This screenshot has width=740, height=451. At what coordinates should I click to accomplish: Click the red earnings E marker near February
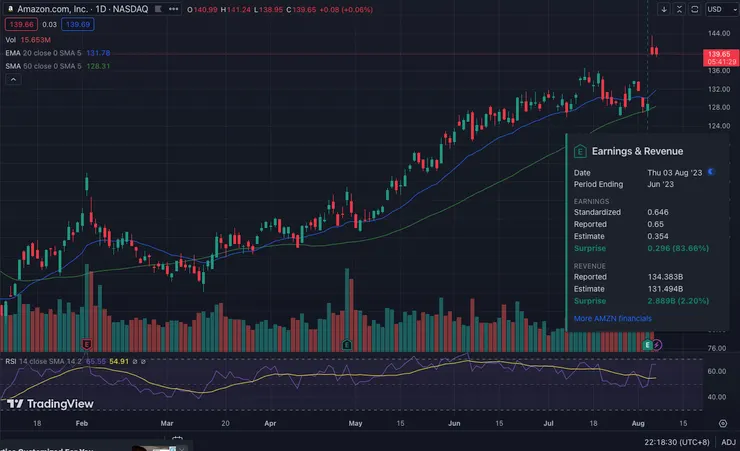click(x=86, y=344)
